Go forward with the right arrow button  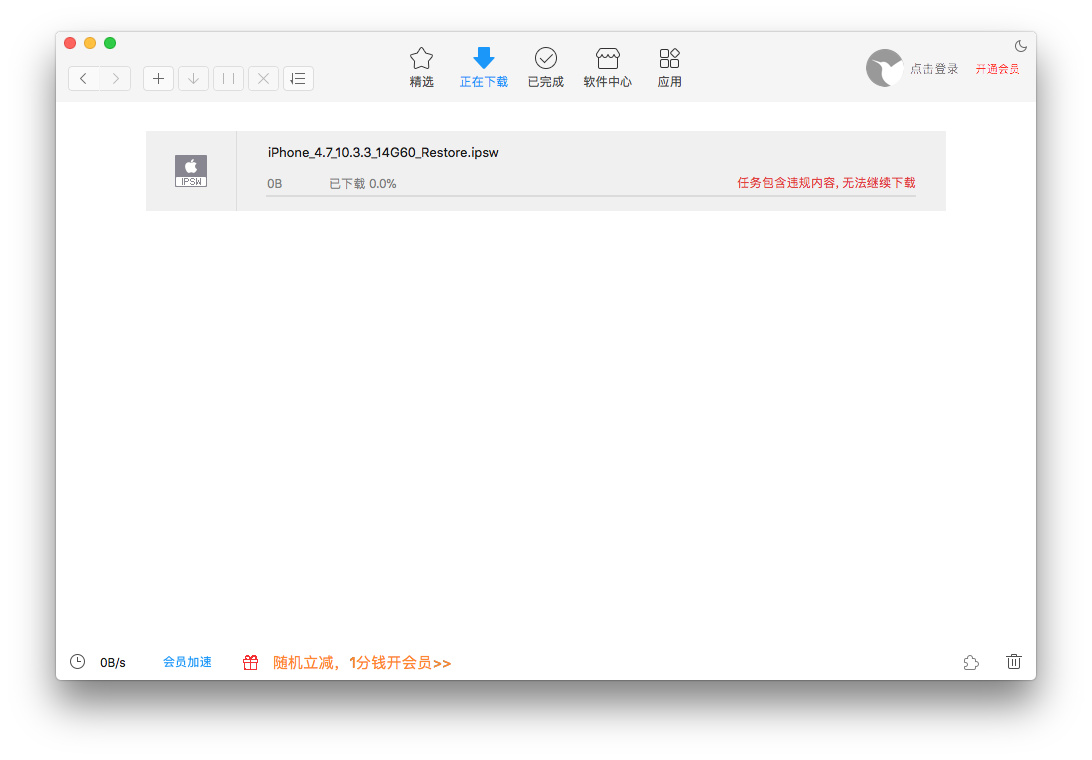click(x=116, y=79)
